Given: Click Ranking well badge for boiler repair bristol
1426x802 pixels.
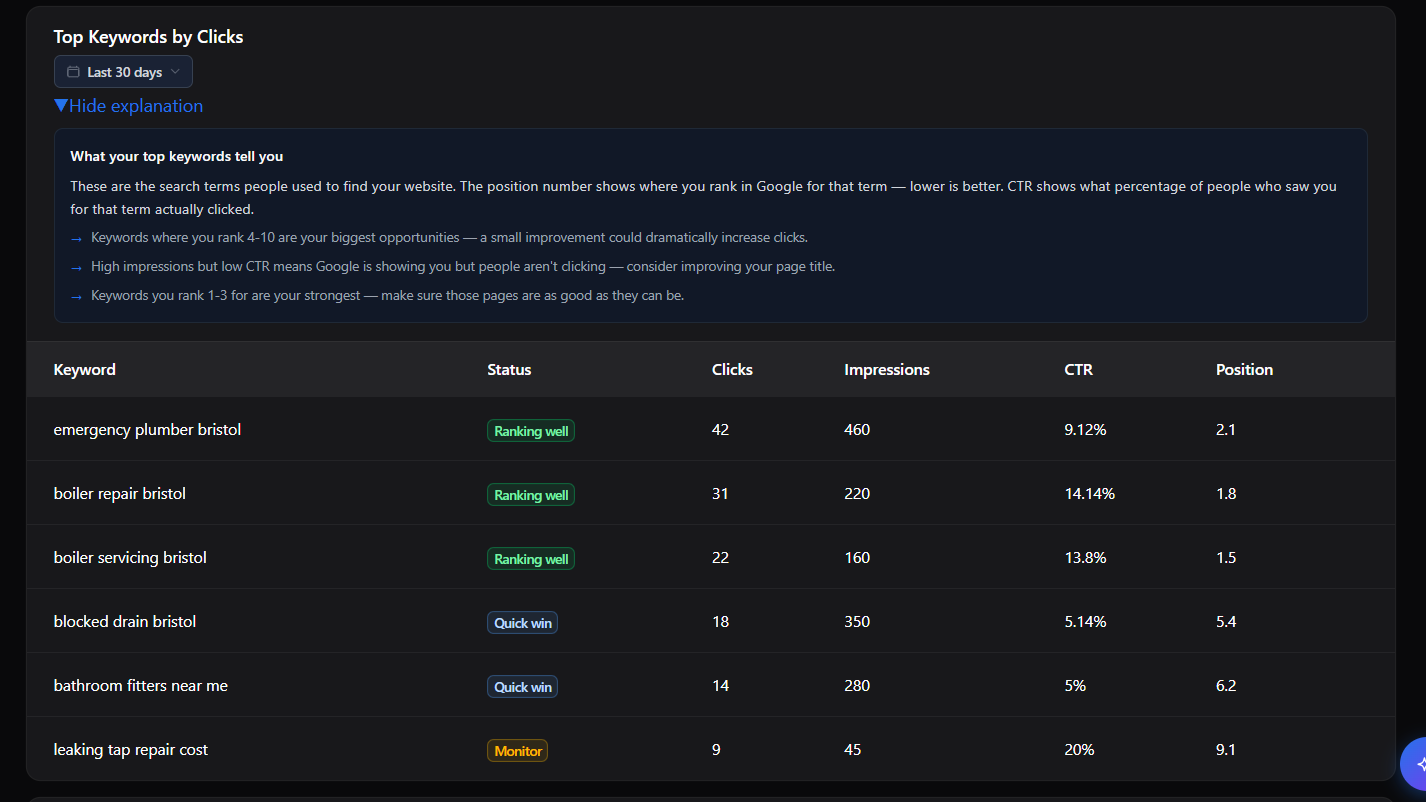Looking at the screenshot, I should (531, 495).
